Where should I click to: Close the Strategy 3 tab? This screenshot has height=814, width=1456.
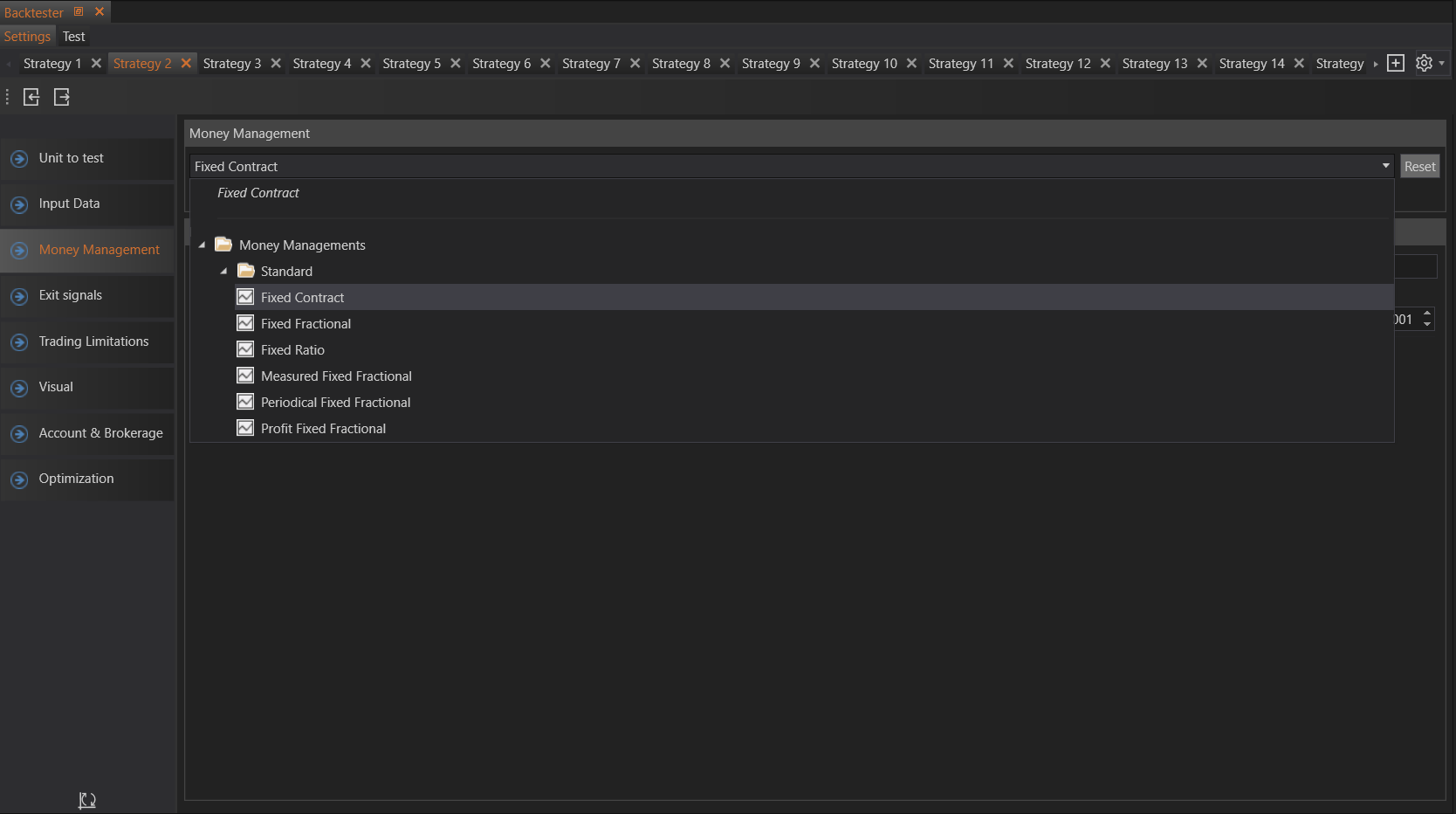point(276,64)
